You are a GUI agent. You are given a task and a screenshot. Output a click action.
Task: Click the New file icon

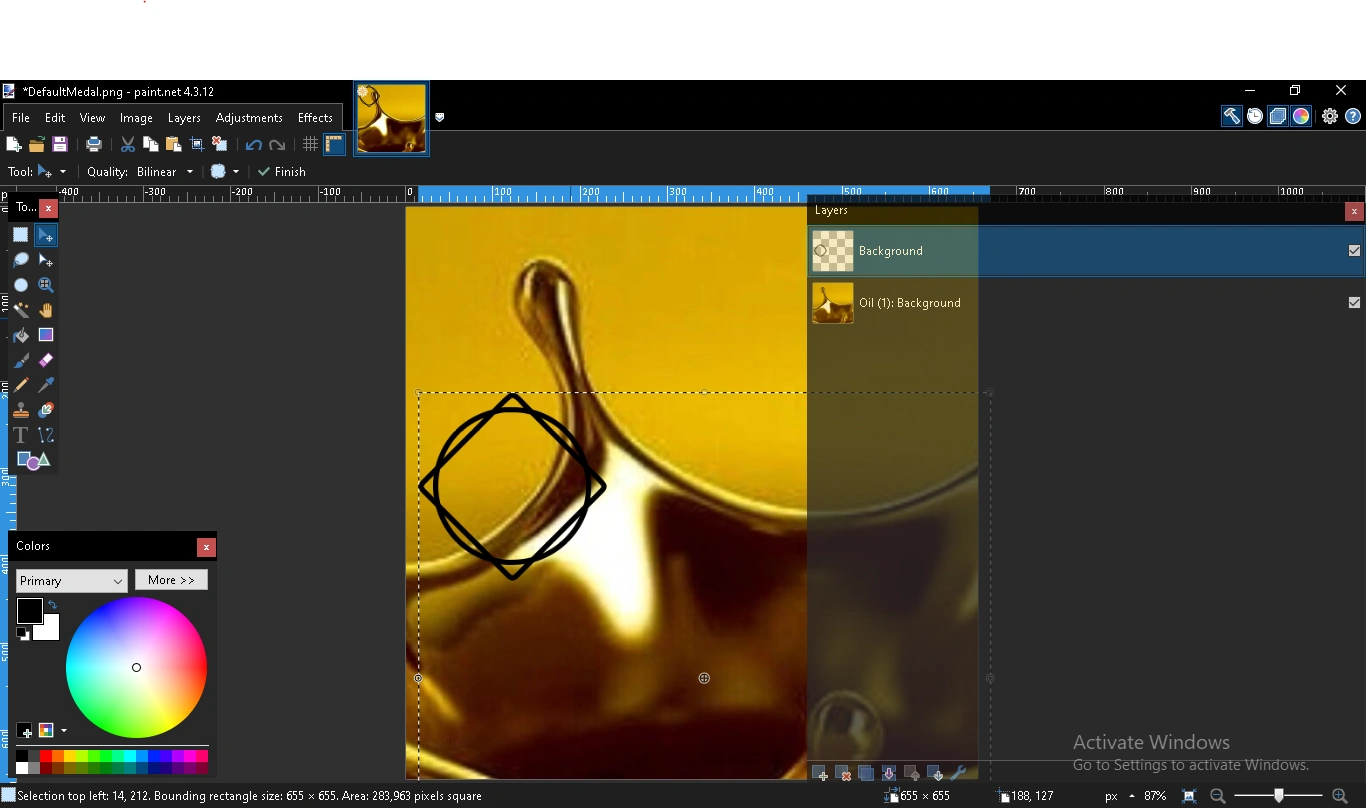14,145
